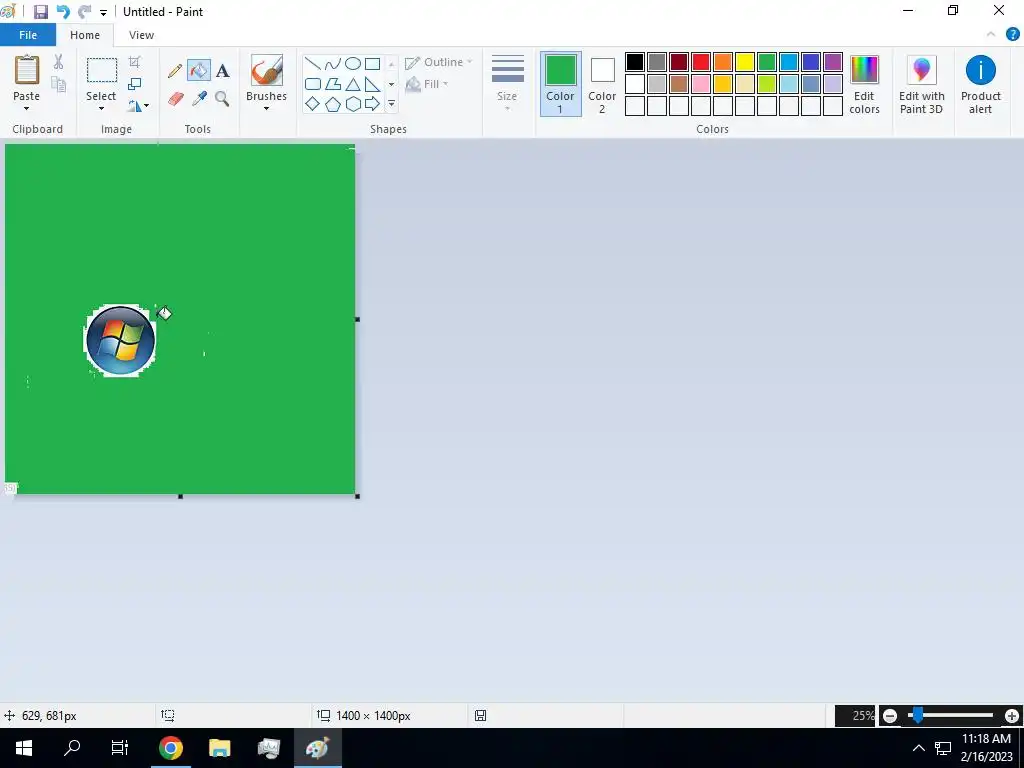Image resolution: width=1024 pixels, height=768 pixels.
Task: Open Windows Start menu
Action: (24, 748)
